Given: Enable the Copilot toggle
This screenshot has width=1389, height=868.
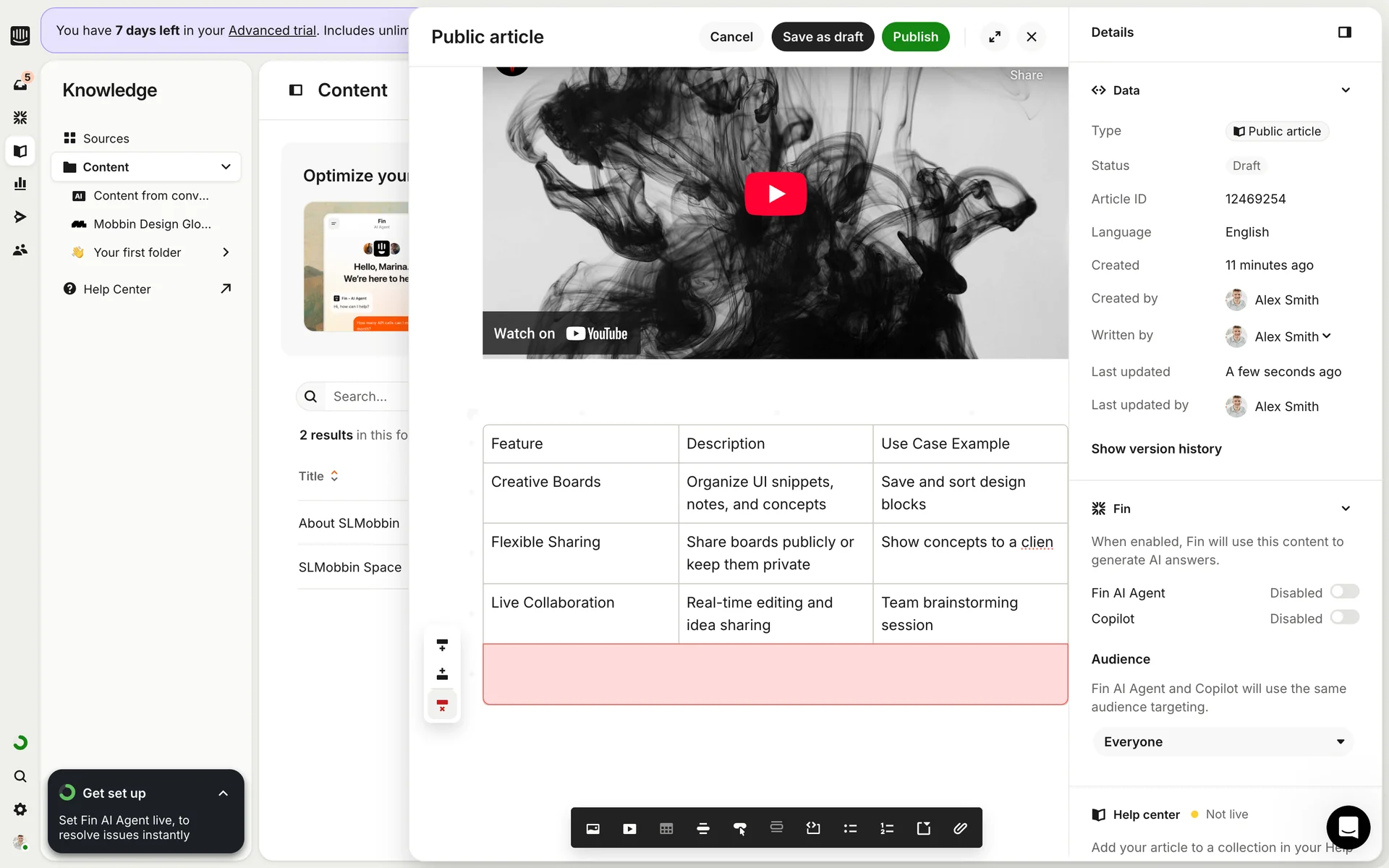Looking at the screenshot, I should click(x=1344, y=618).
